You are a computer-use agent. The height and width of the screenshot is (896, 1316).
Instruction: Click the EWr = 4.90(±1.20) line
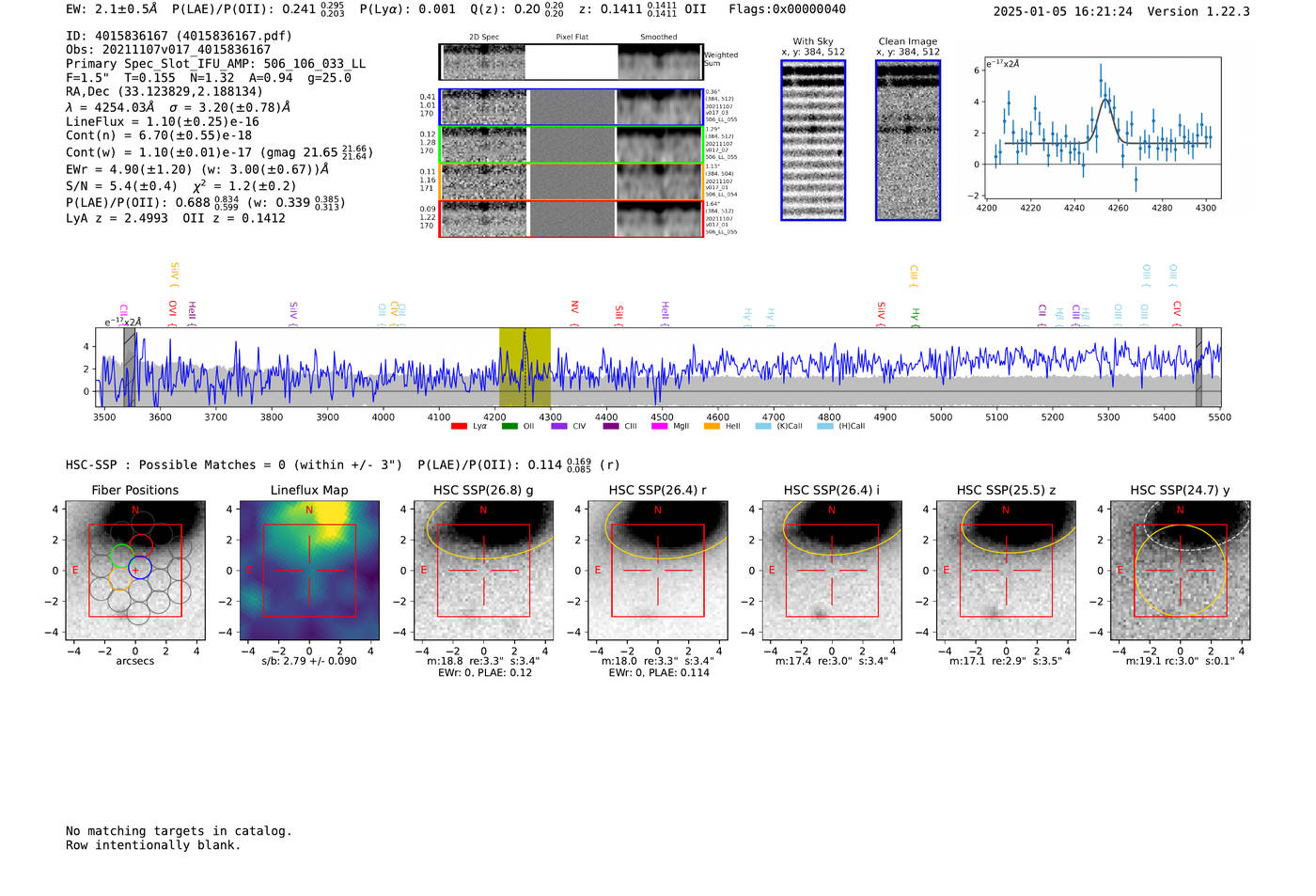[x=197, y=169]
